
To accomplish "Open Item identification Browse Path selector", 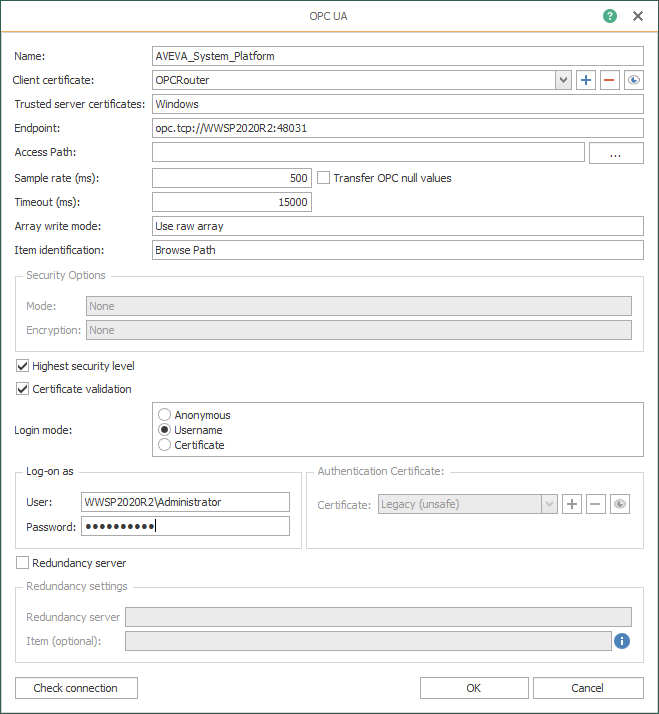I will pos(398,250).
